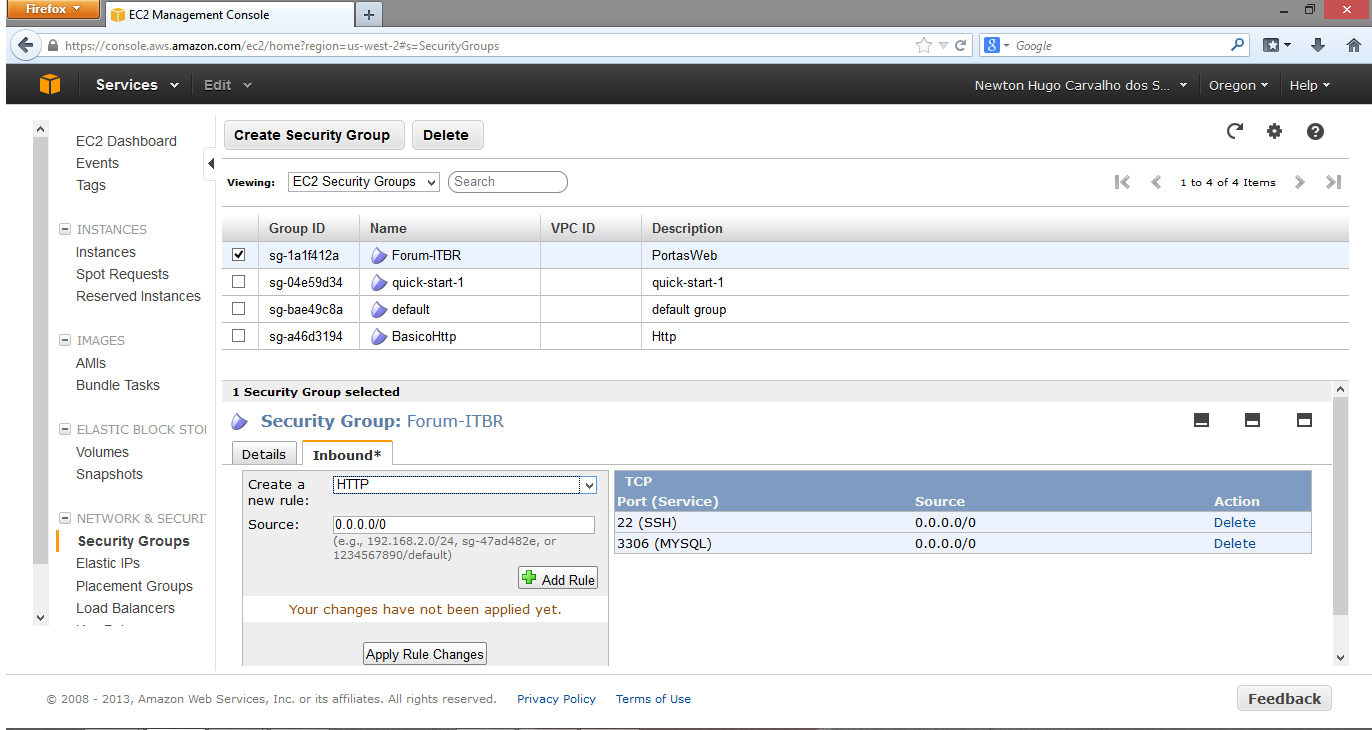
Task: Click the quick-start-1 row group icon
Action: point(379,283)
